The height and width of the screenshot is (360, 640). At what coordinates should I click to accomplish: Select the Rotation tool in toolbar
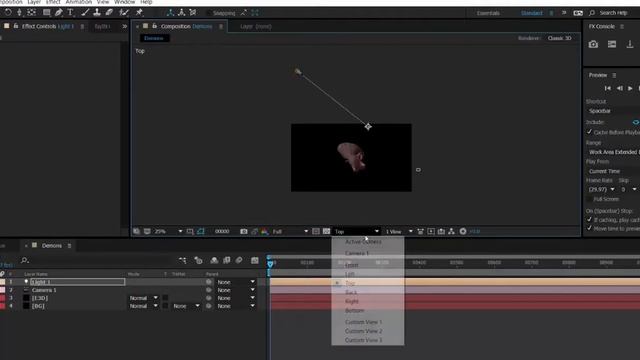coord(8,12)
